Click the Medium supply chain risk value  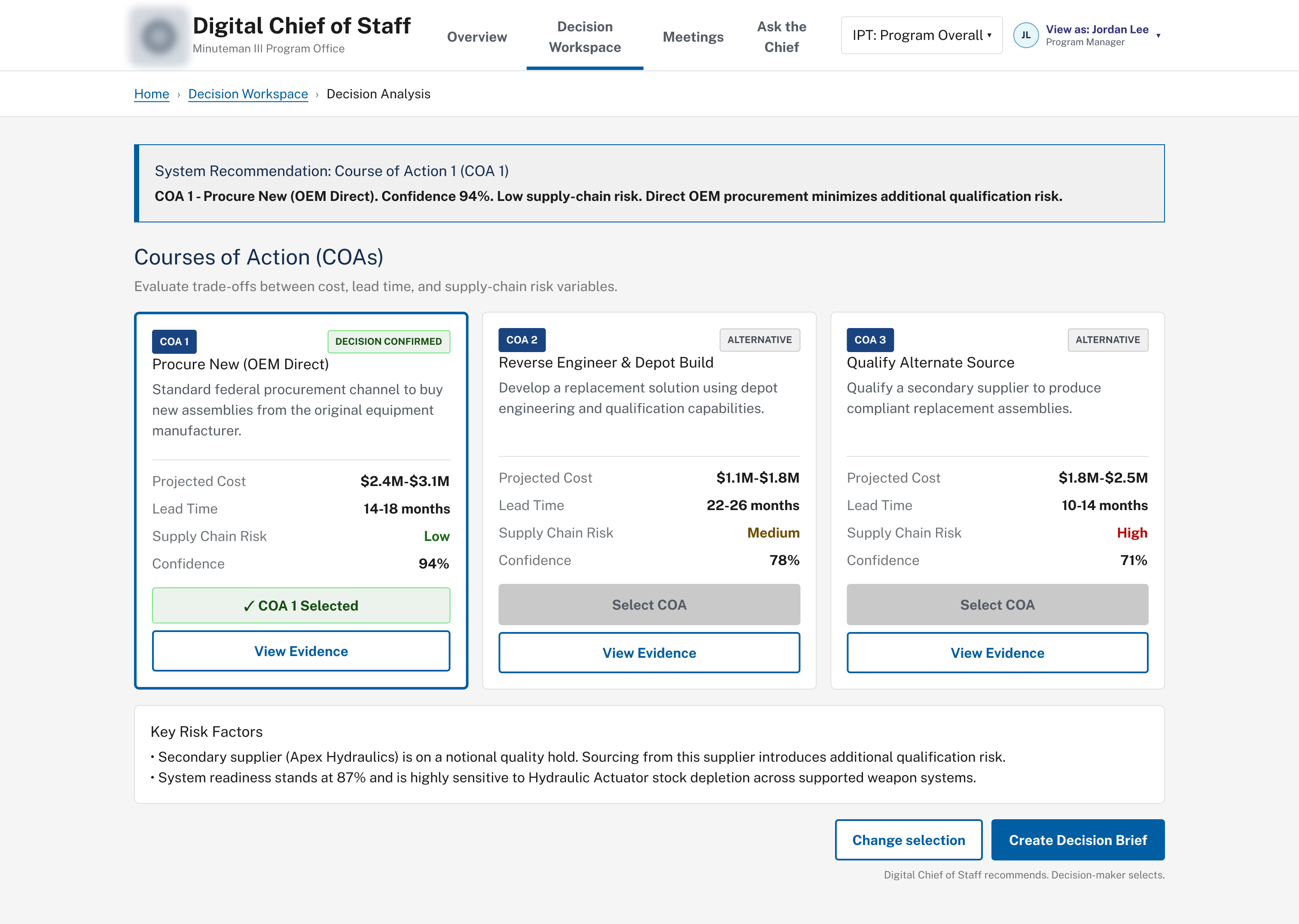coord(773,532)
